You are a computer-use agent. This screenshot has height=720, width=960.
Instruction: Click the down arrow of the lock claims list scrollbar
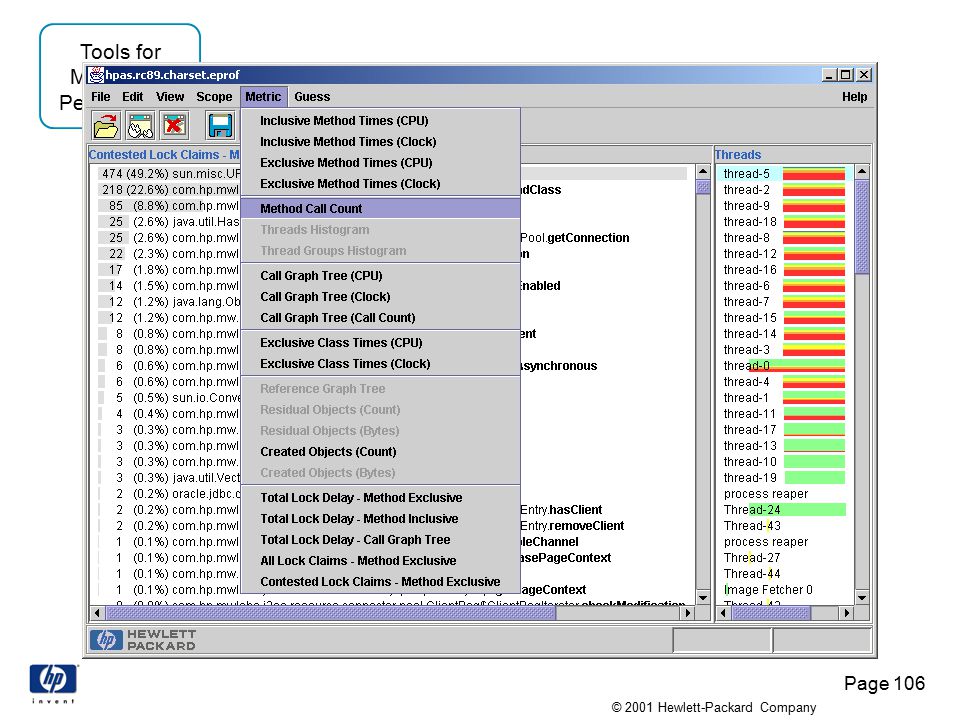[703, 598]
